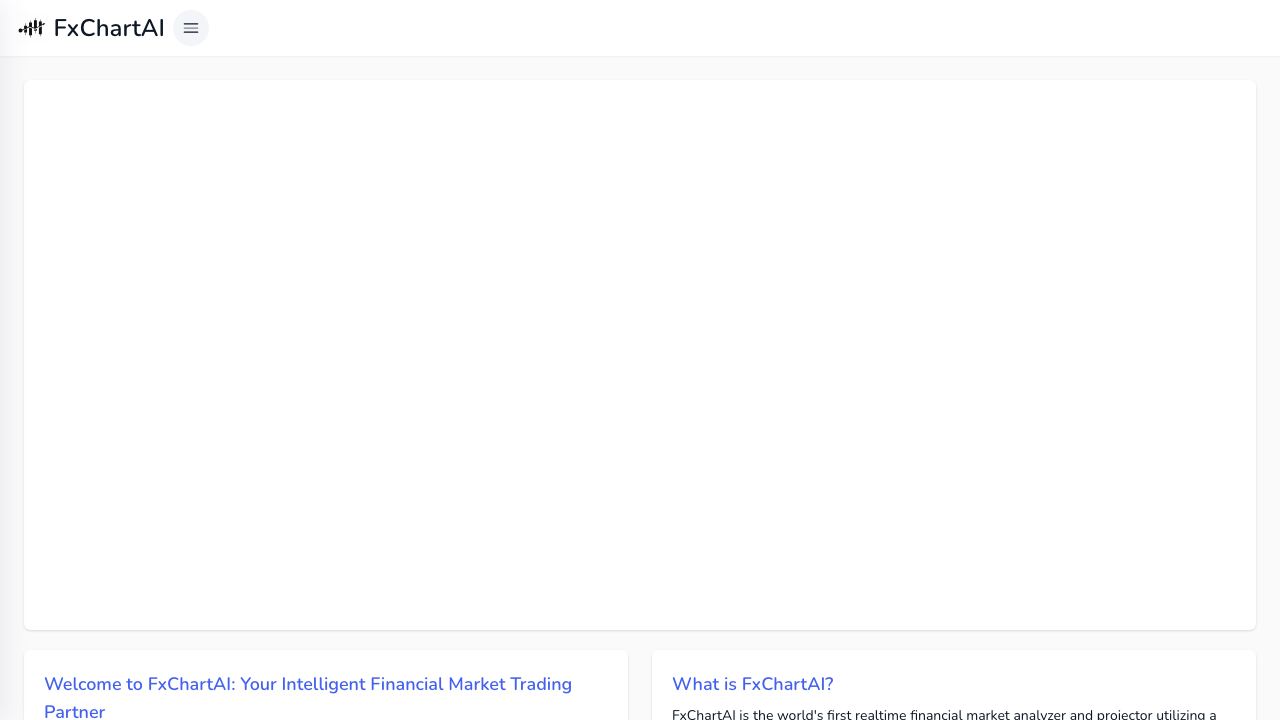Click the FxChartAI candlestick logo icon
This screenshot has width=1280, height=720.
[31, 28]
